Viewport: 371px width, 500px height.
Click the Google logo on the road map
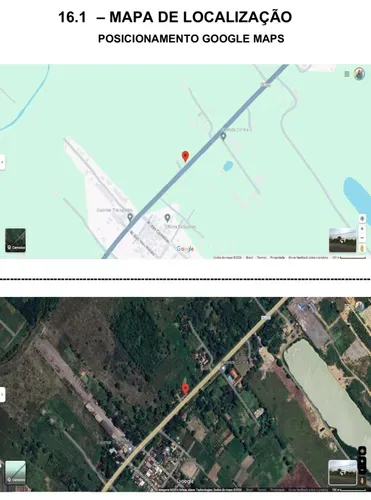coord(185,249)
